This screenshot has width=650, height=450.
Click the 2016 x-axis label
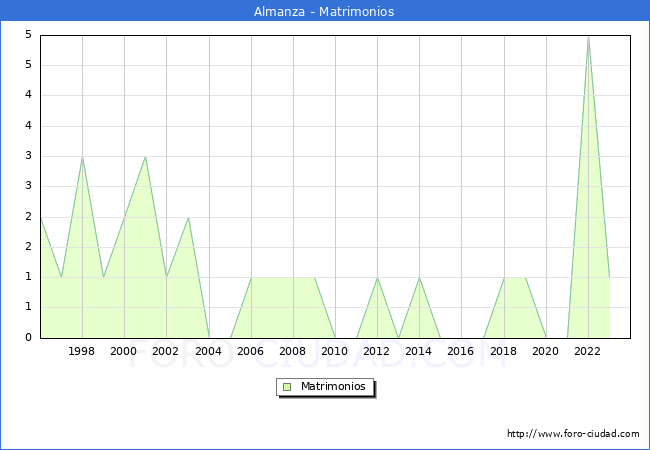[461, 351]
